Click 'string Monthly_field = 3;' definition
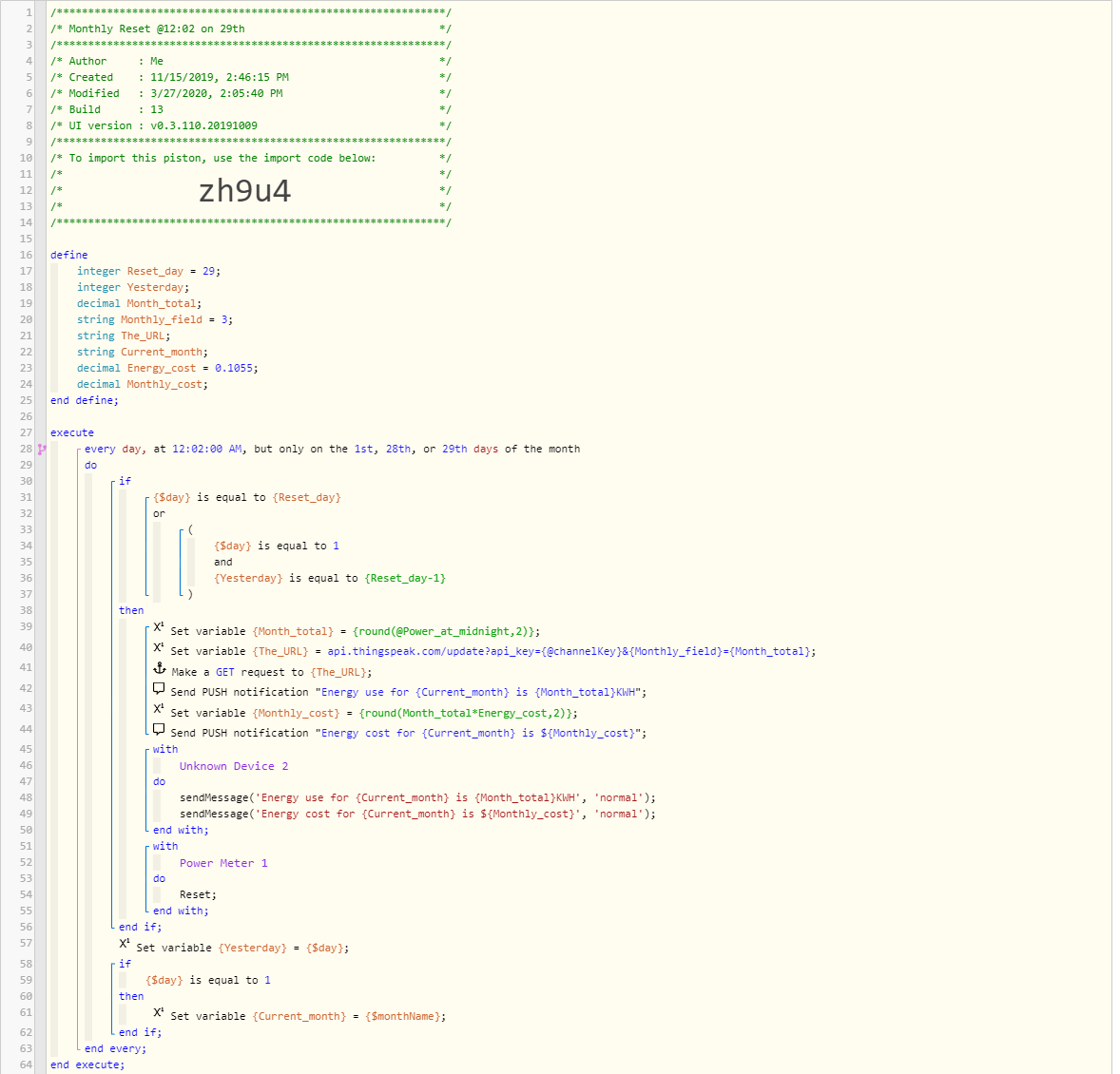The image size is (1120, 1074). tap(155, 320)
